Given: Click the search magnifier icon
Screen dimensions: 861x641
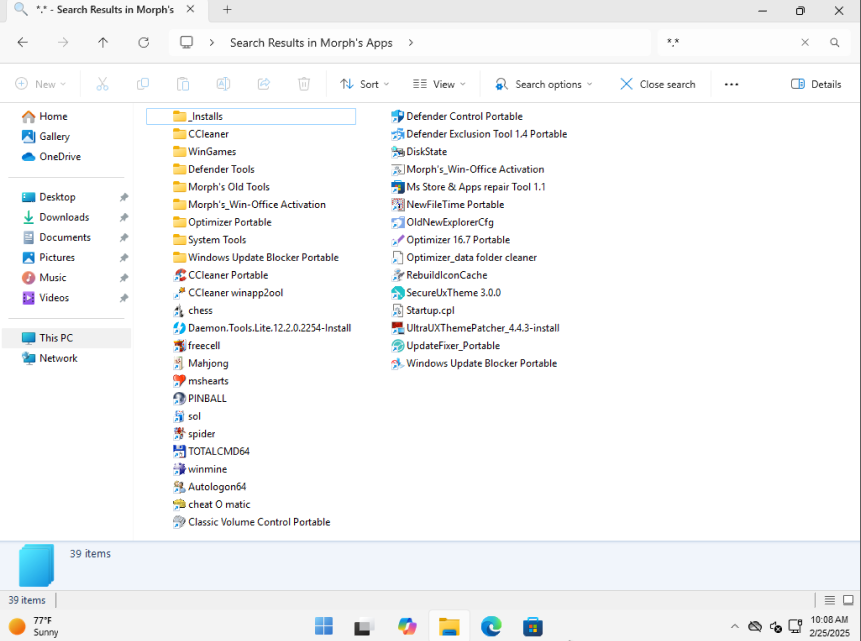Looking at the screenshot, I should 835,42.
